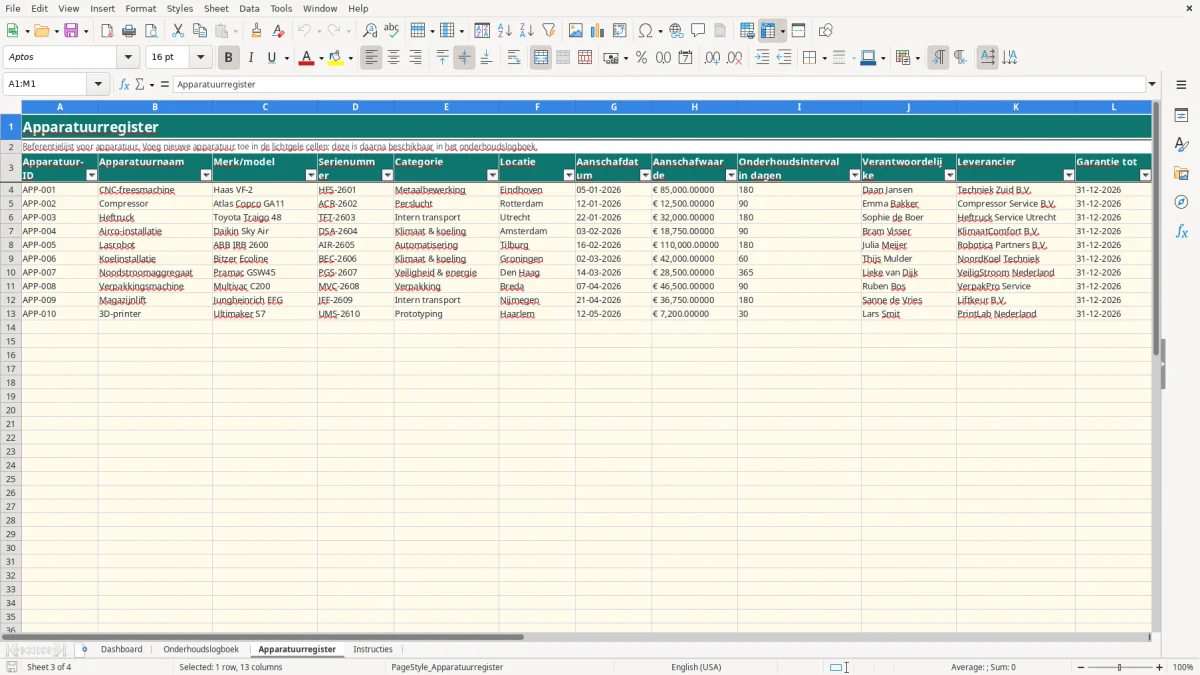This screenshot has width=1200, height=675.
Task: Open the font size dropdown
Action: pos(200,58)
